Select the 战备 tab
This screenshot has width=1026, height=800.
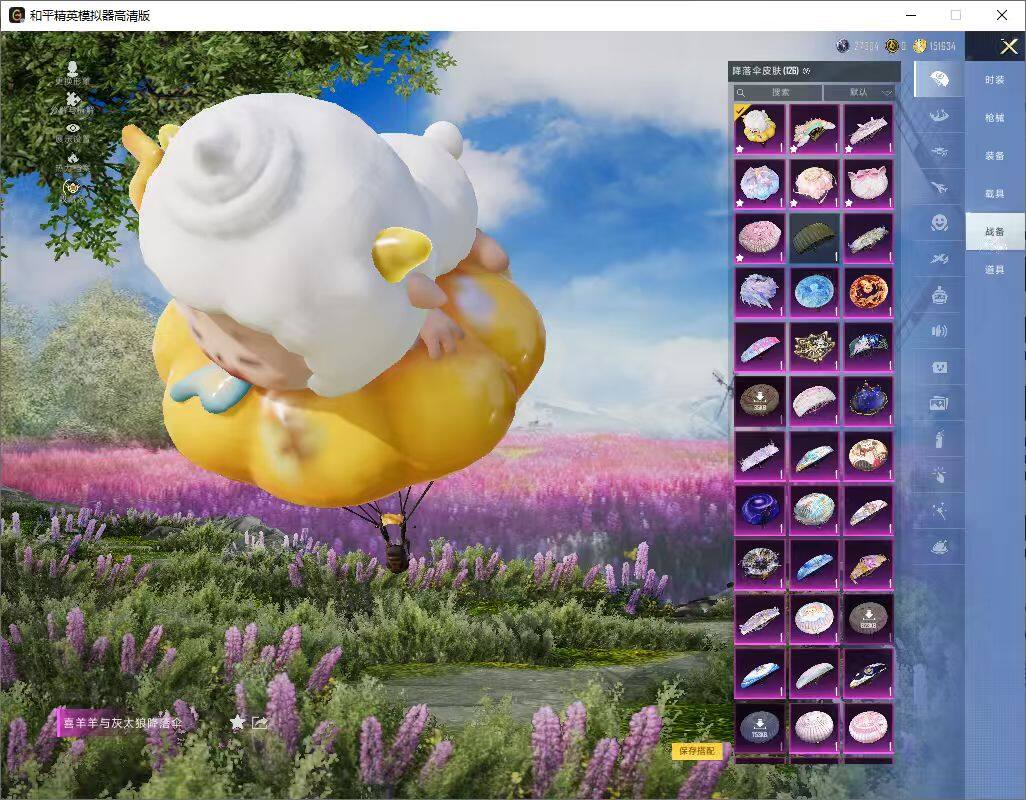995,232
